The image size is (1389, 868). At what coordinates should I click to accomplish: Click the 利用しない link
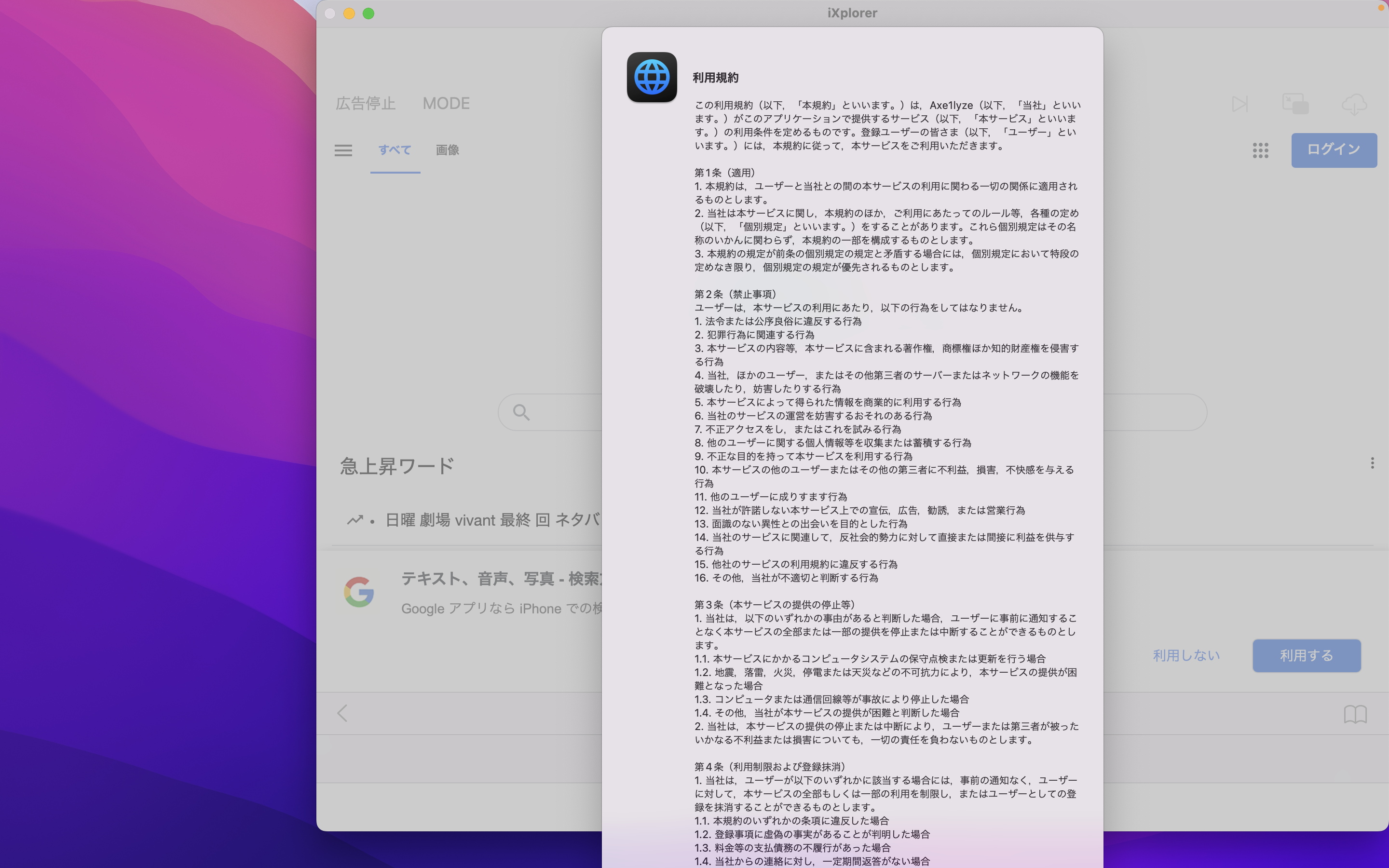tap(1186, 655)
